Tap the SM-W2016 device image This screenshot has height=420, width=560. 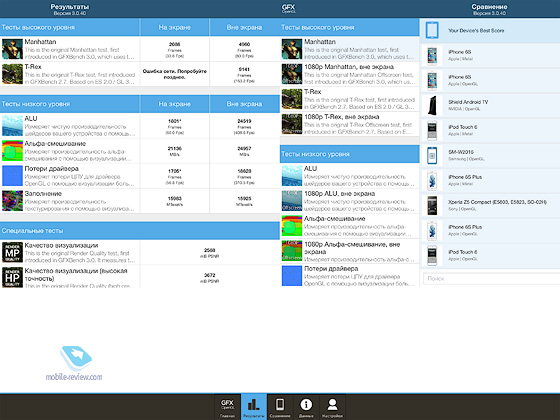pos(432,155)
